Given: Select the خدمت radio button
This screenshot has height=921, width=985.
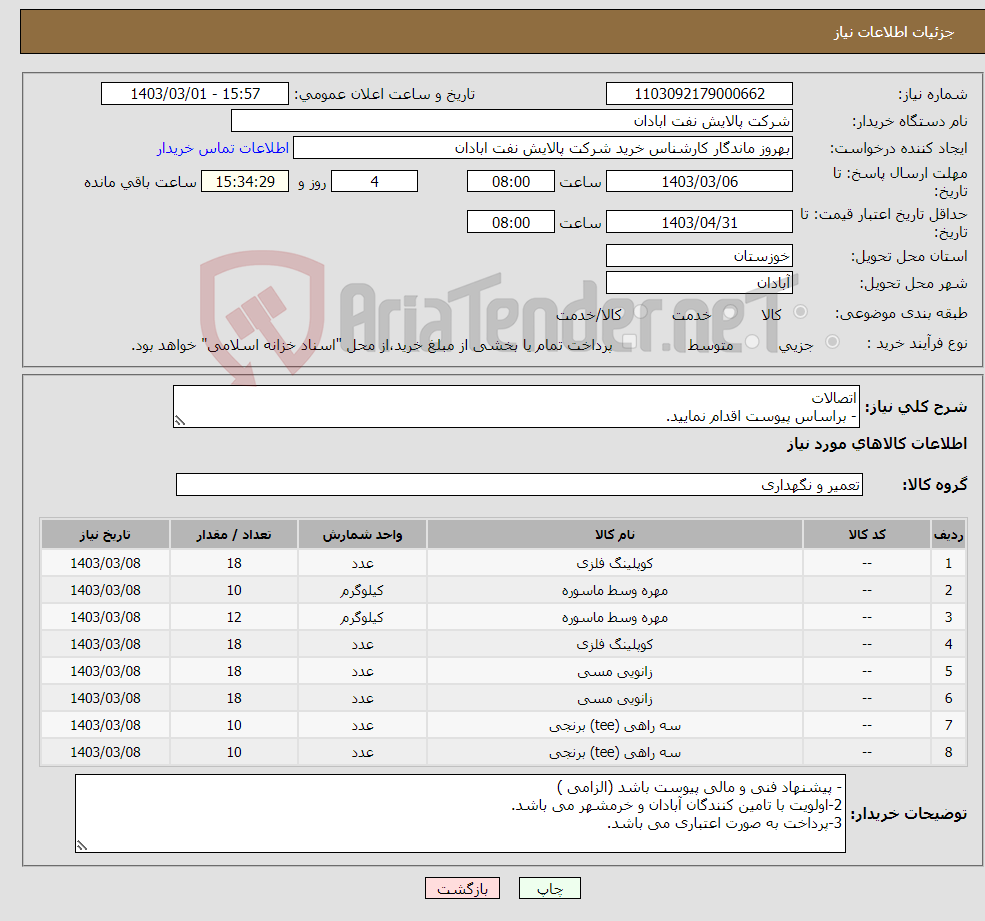Looking at the screenshot, I should pyautogui.click(x=729, y=312).
